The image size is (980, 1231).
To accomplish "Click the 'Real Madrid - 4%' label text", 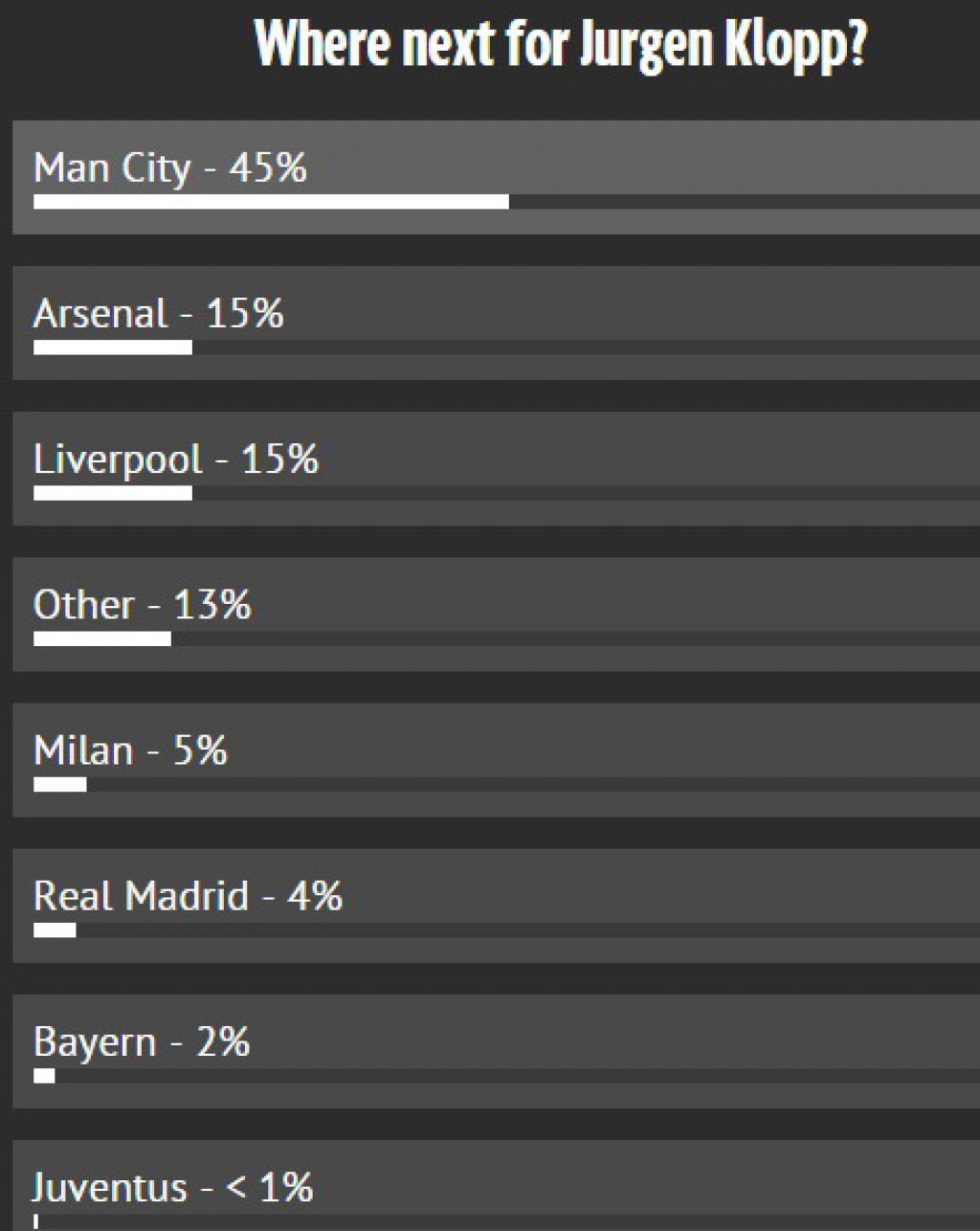I will pyautogui.click(x=188, y=896).
